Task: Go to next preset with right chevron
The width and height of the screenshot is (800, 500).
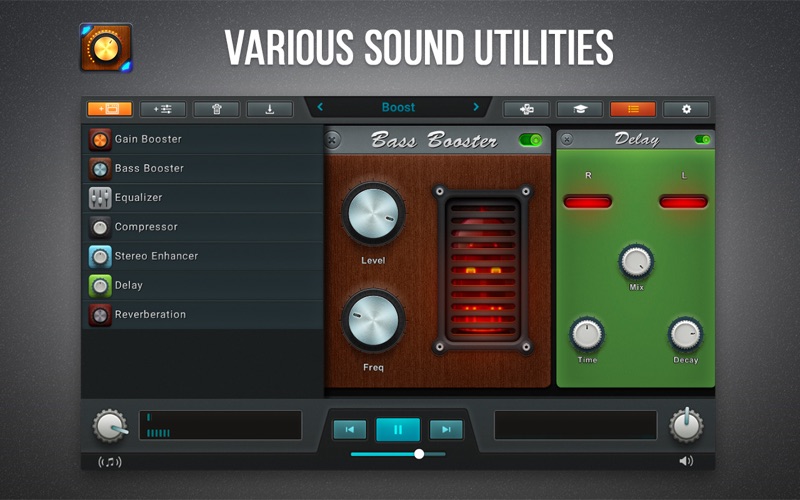Action: click(476, 107)
